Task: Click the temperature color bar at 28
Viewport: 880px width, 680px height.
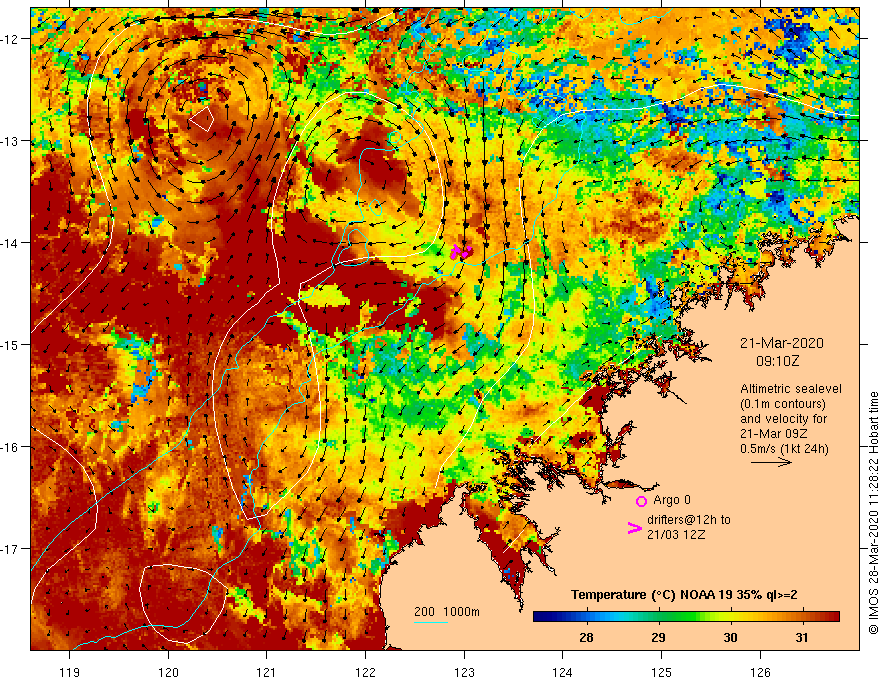Action: tap(586, 617)
